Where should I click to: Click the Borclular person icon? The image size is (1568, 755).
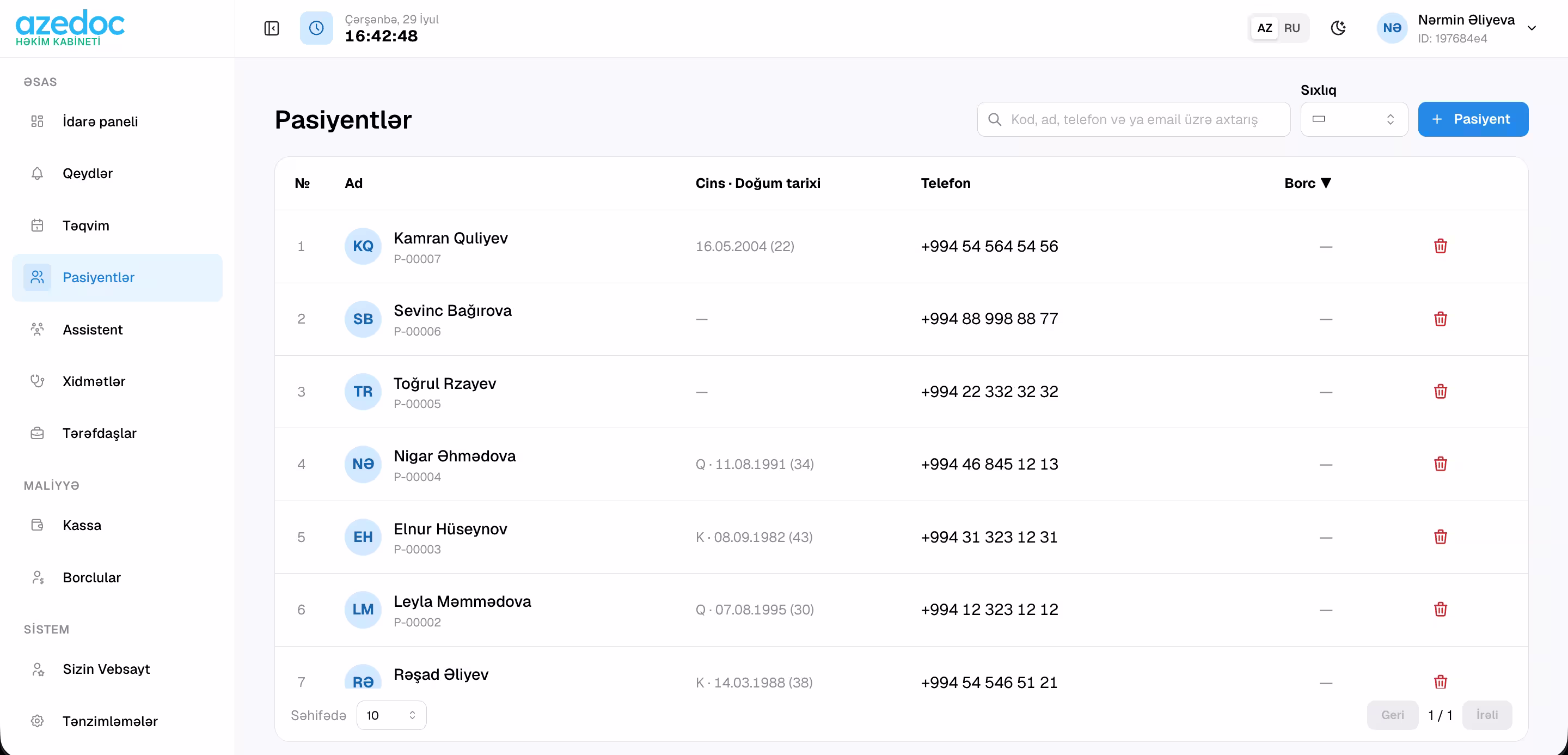point(37,577)
